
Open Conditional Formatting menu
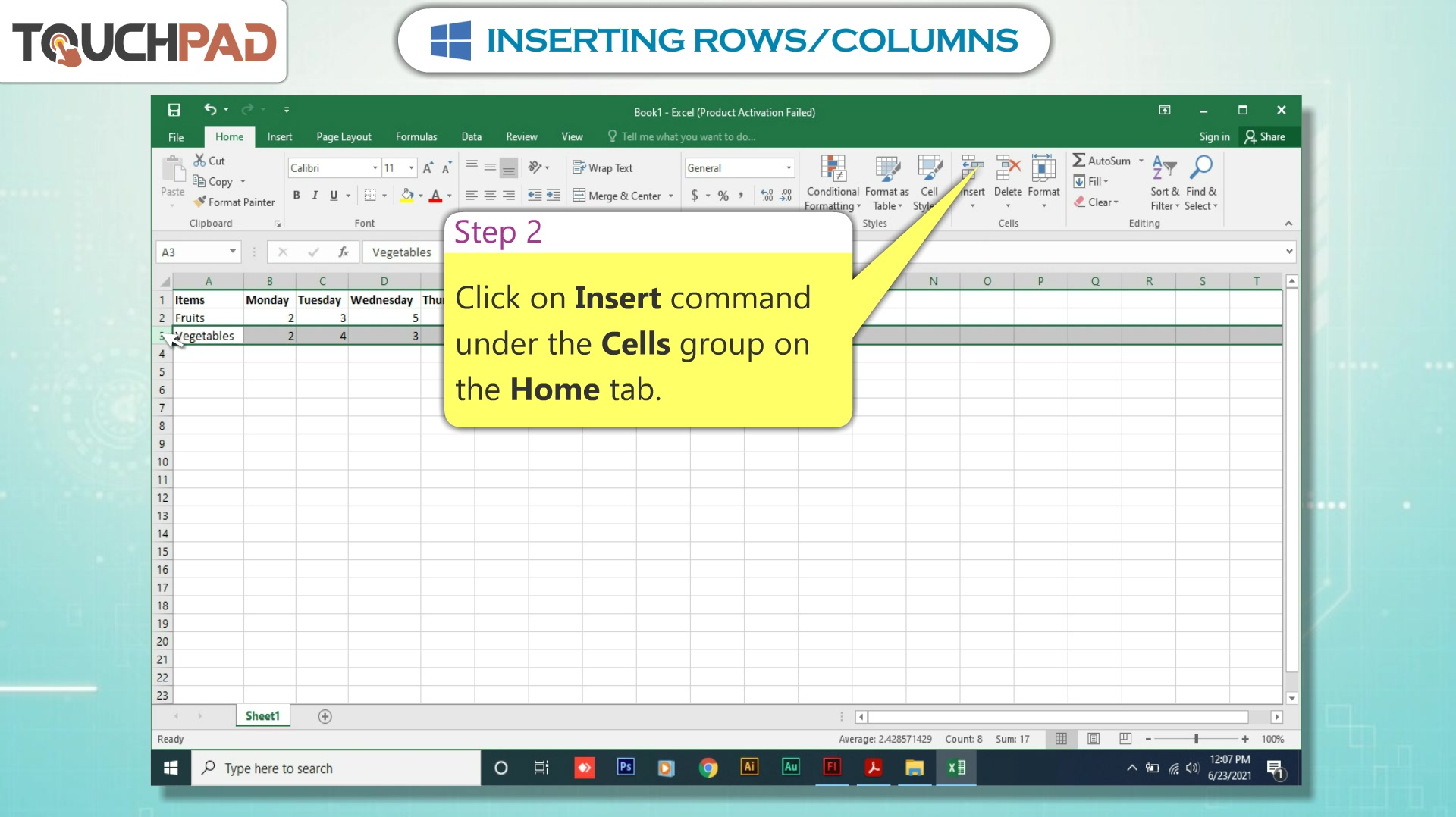coord(833,183)
